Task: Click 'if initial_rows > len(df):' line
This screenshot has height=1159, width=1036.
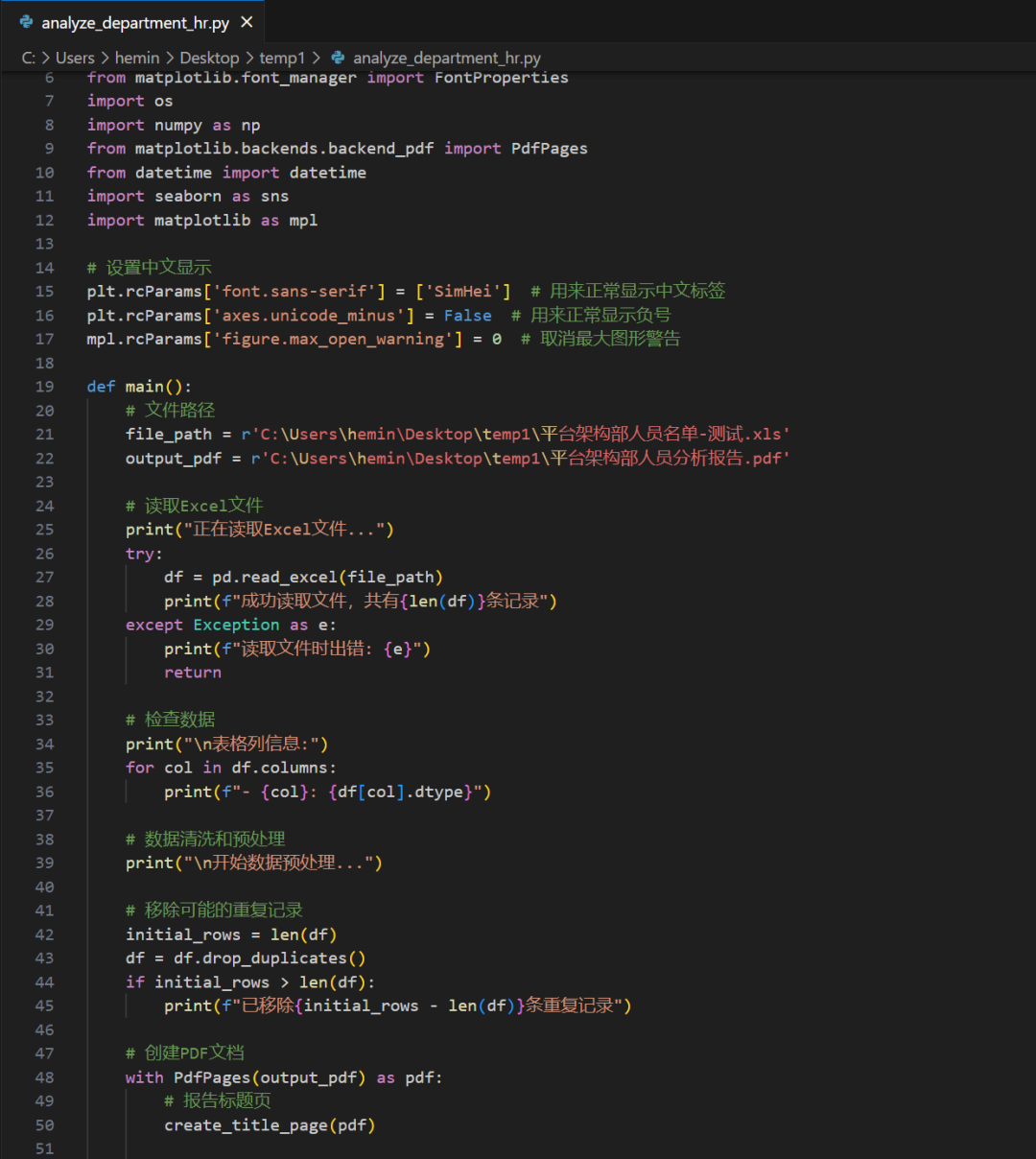Action: pos(250,982)
